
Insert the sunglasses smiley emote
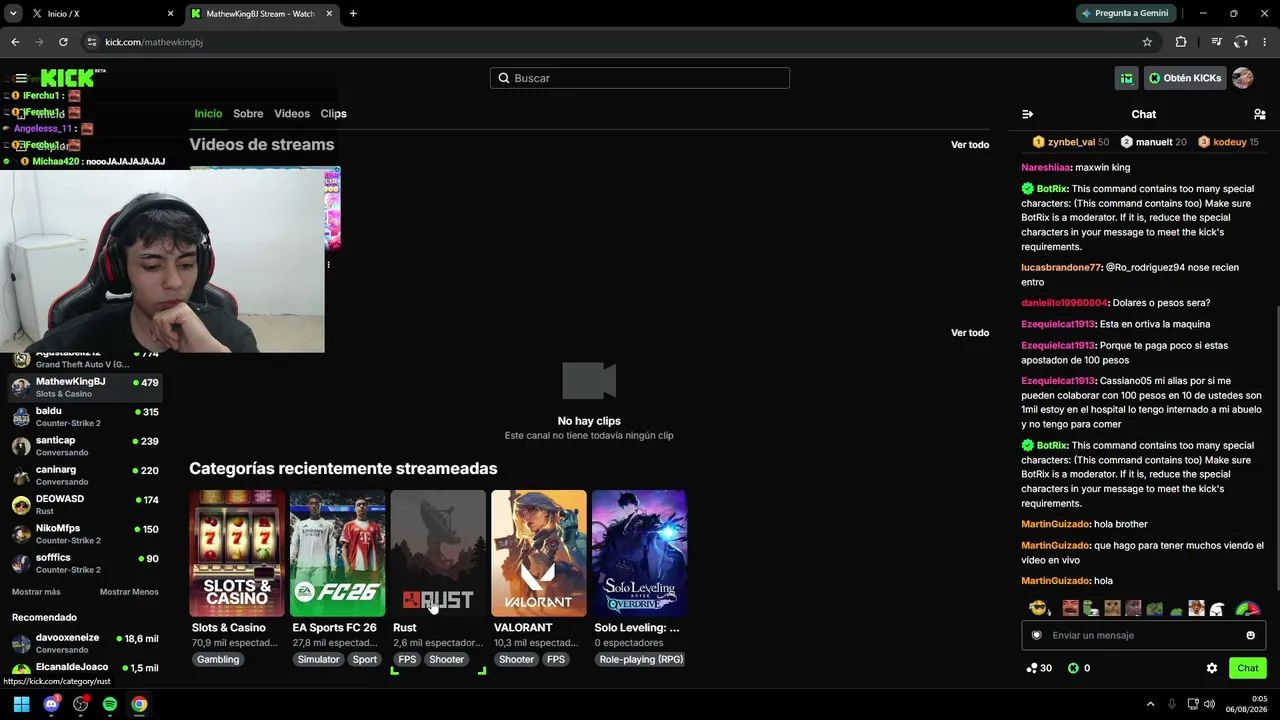pyautogui.click(x=1039, y=608)
